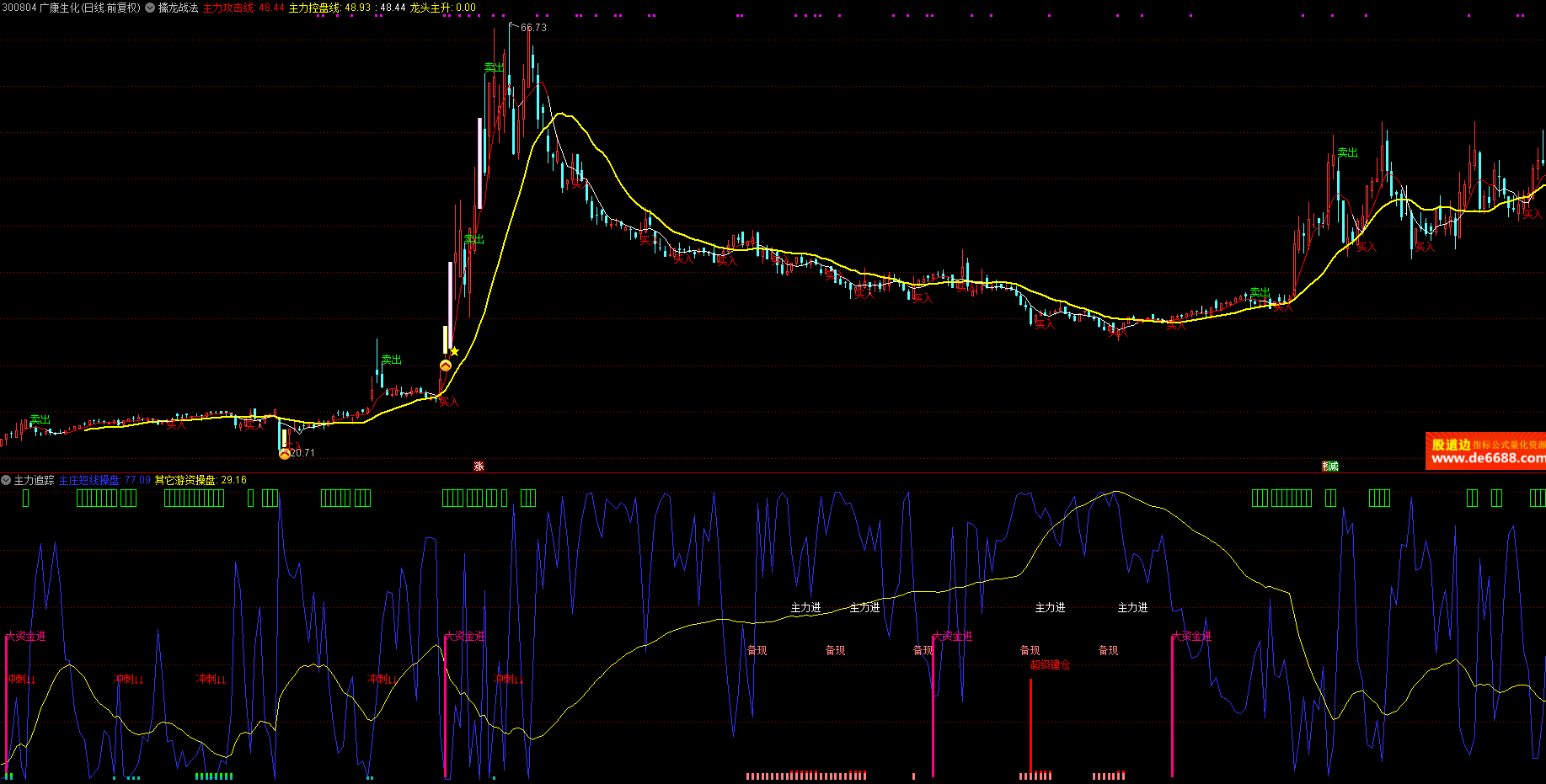The width and height of the screenshot is (1546, 784).
Task: Click the 主力控盘线: 48.93 readout
Action: tap(329, 8)
